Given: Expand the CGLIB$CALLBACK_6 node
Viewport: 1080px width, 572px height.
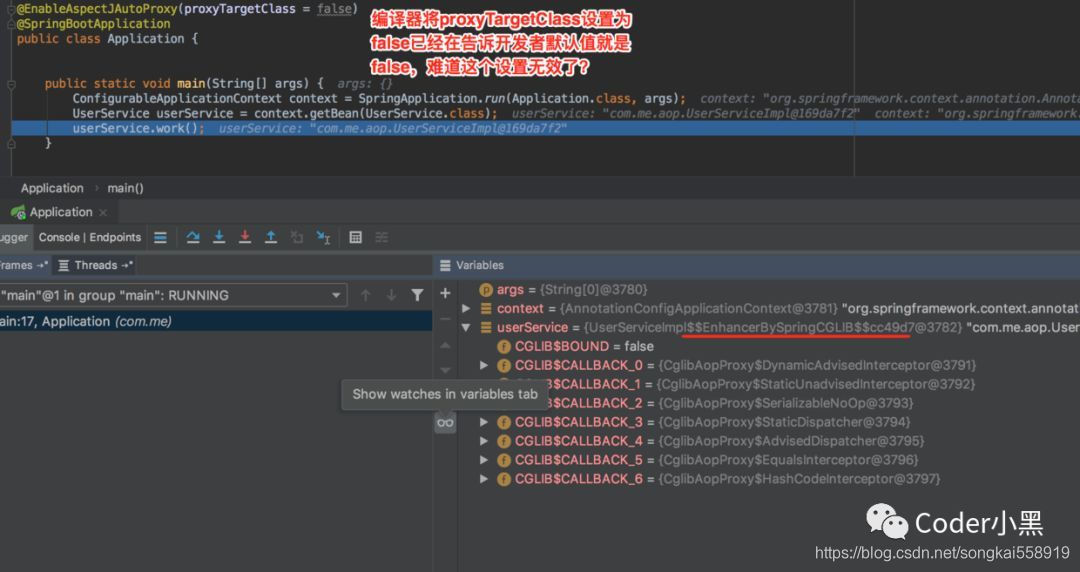Looking at the screenshot, I should (484, 478).
